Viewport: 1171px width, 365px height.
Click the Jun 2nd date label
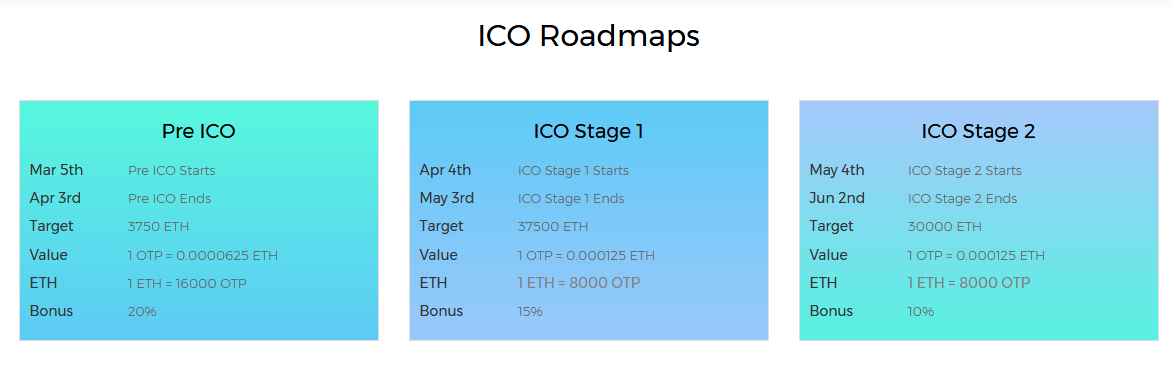coord(837,199)
